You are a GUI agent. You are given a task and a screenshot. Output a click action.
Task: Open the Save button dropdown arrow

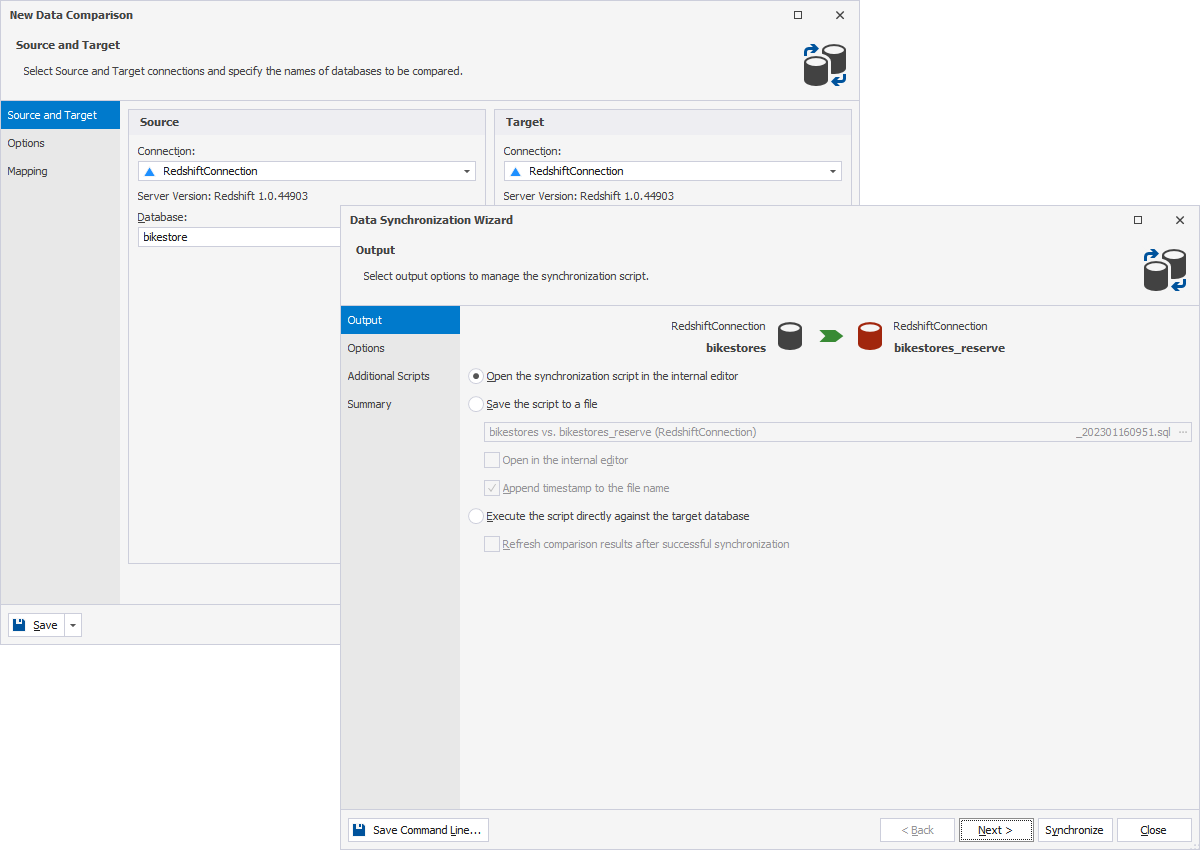[73, 625]
